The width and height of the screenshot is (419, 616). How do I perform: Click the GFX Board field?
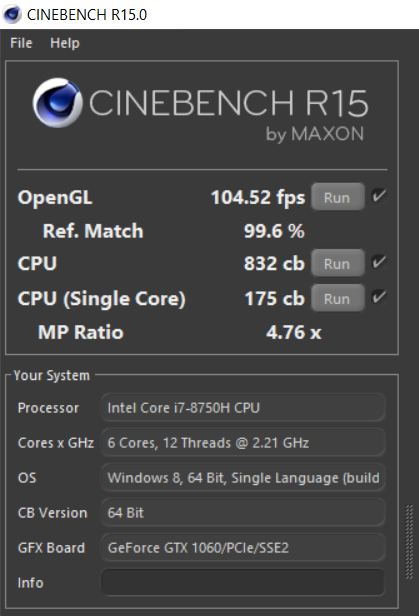tap(243, 548)
